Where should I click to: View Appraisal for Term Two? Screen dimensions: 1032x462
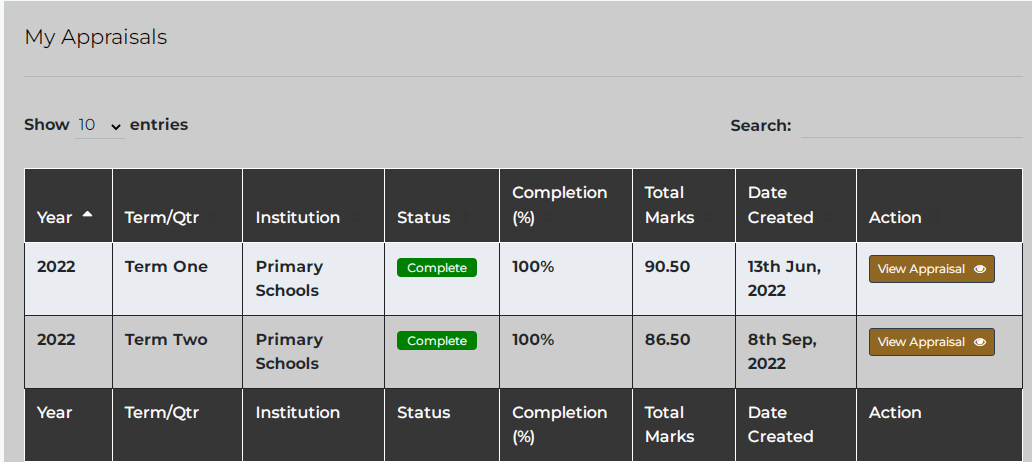coord(931,342)
